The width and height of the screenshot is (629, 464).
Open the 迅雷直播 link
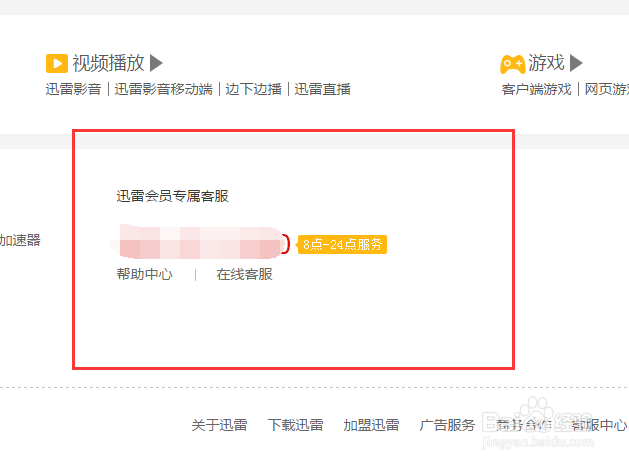[x=323, y=89]
